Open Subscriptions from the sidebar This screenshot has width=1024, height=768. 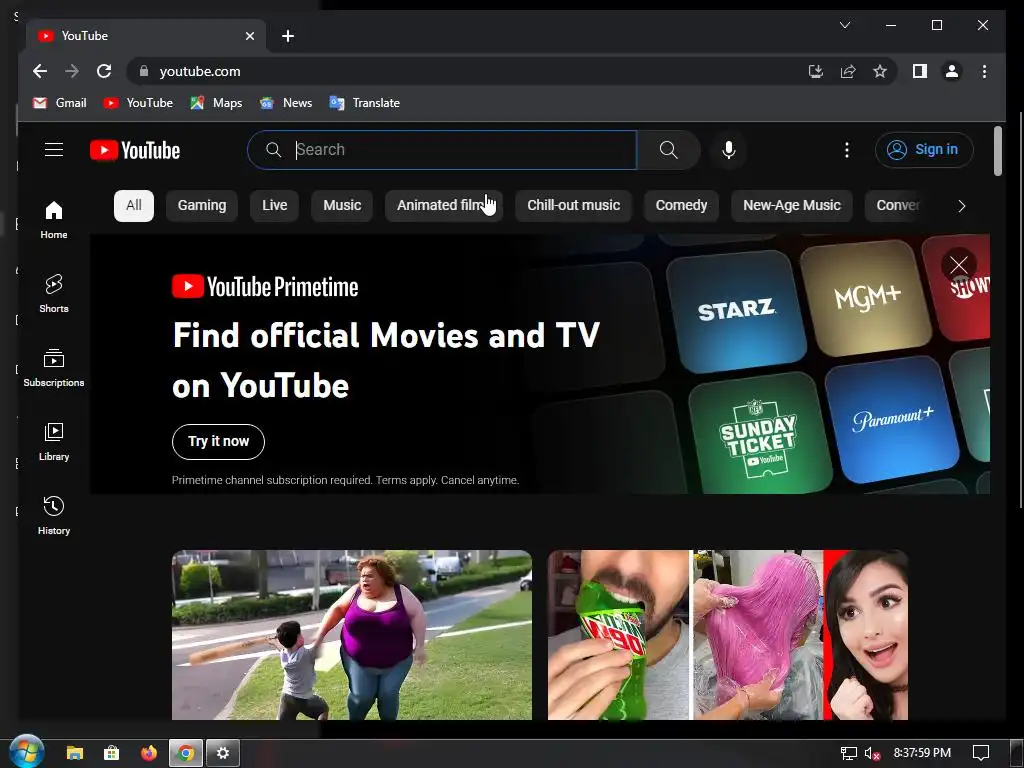(54, 368)
